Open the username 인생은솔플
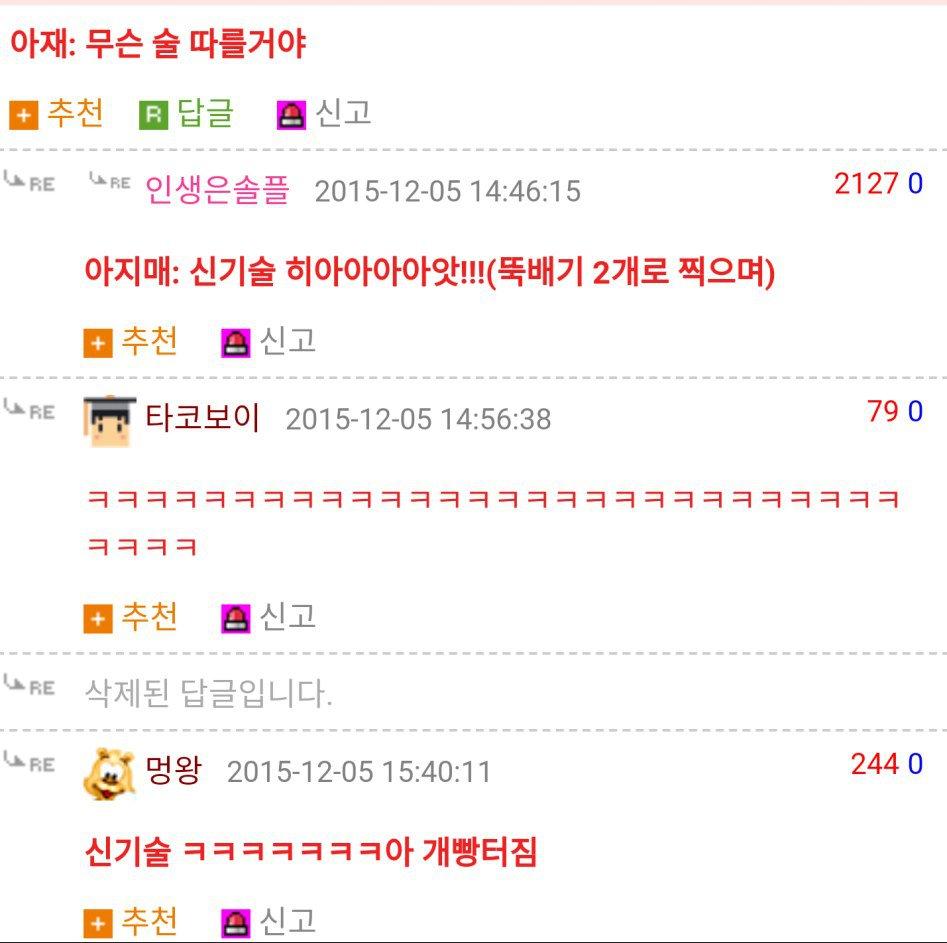The height and width of the screenshot is (943, 947). [217, 189]
